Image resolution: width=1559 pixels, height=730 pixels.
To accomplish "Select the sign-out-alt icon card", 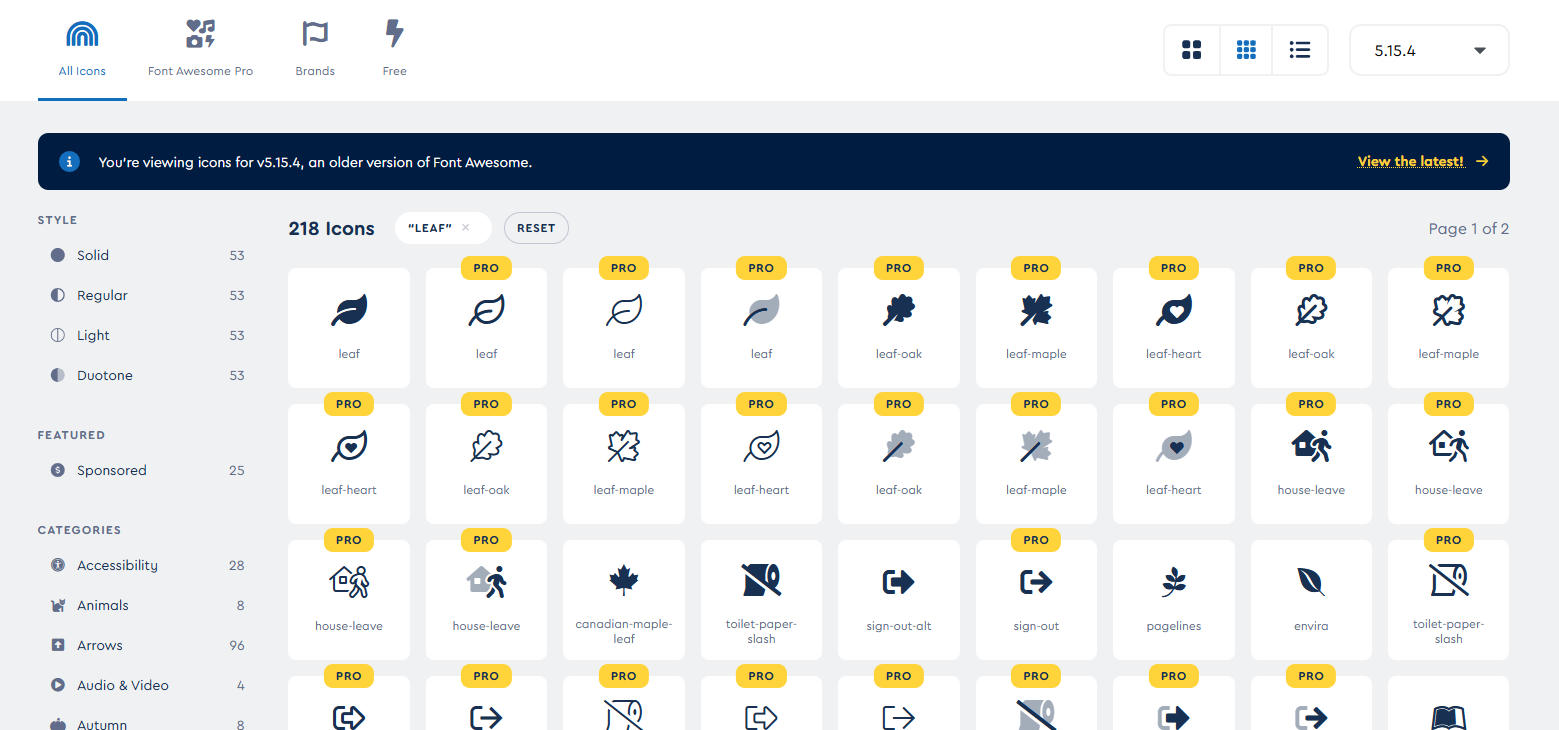I will point(899,600).
